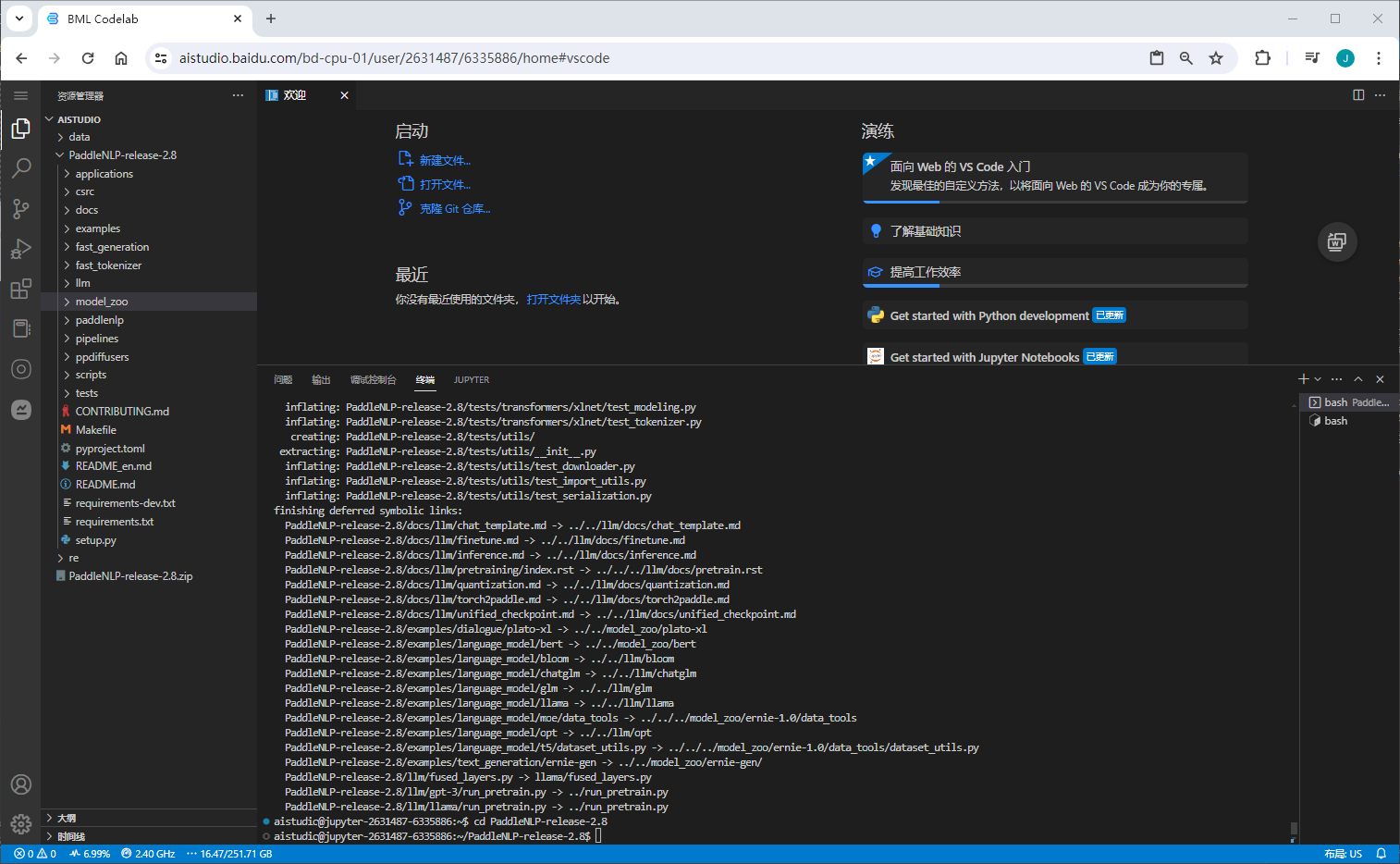Image resolution: width=1400 pixels, height=864 pixels.
Task: Close the terminal panel
Action: coord(1380,379)
